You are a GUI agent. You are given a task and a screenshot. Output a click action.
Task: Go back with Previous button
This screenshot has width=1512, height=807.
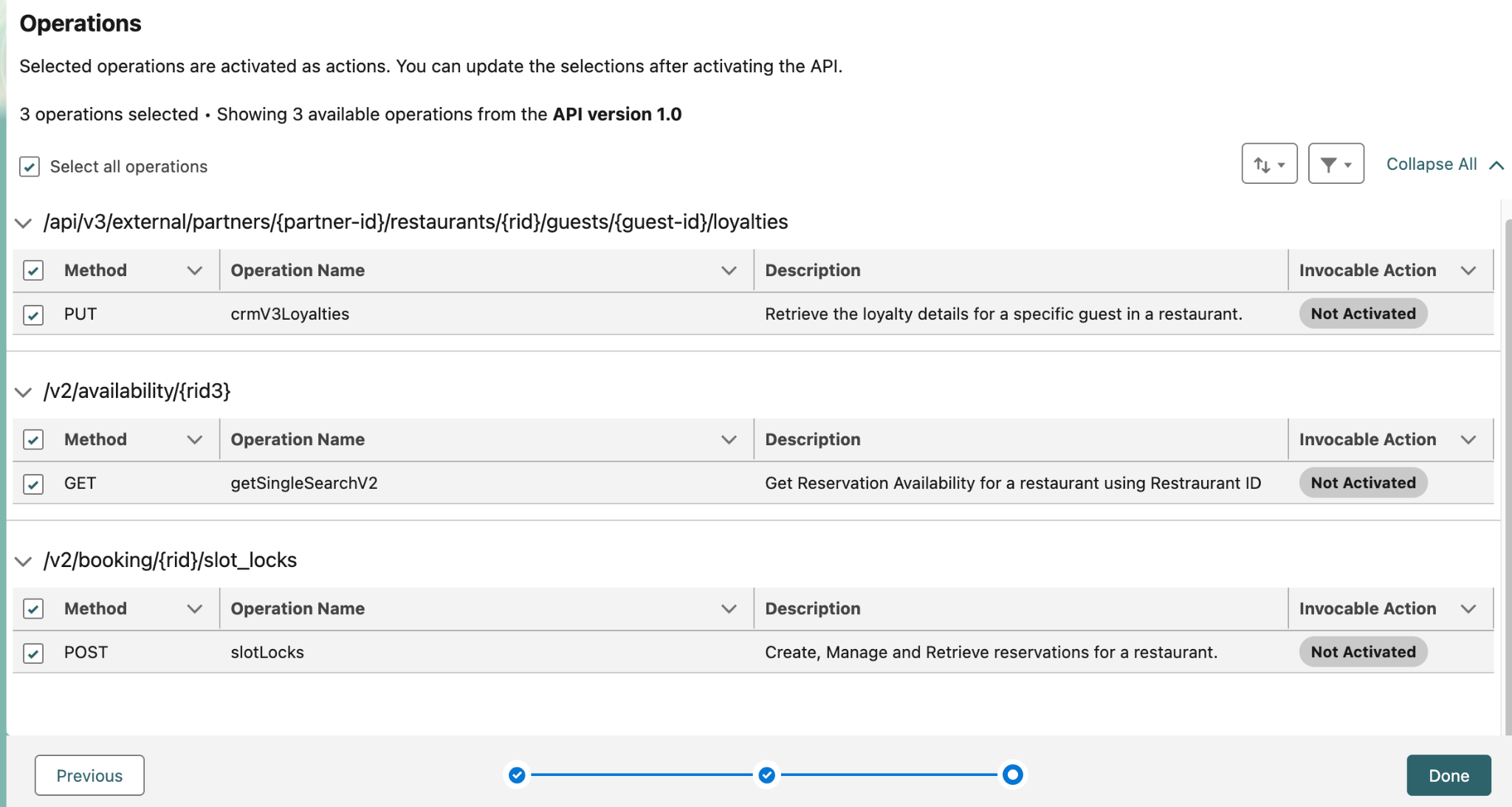click(x=89, y=775)
